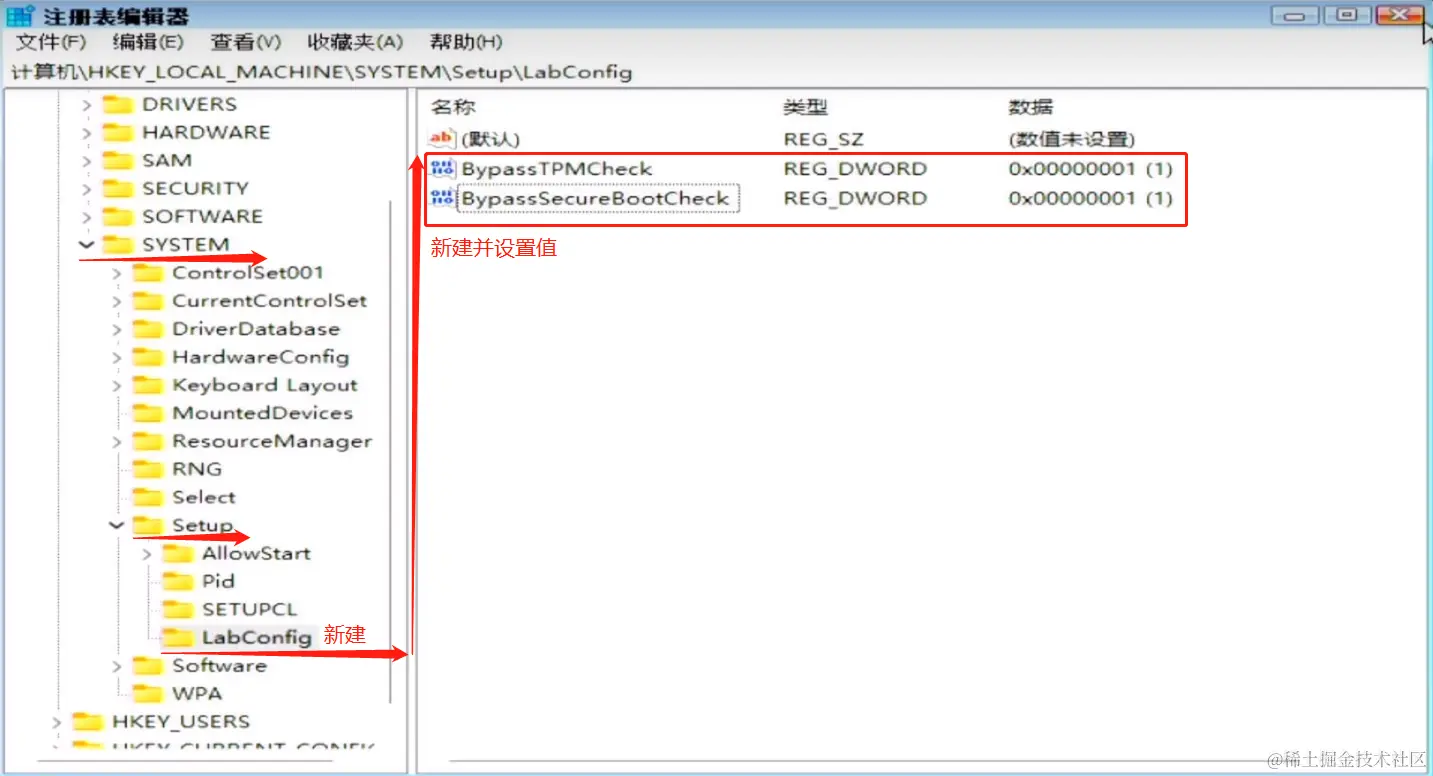Image resolution: width=1433 pixels, height=776 pixels.
Task: Click REG_SZ type cell
Action: [x=823, y=139]
